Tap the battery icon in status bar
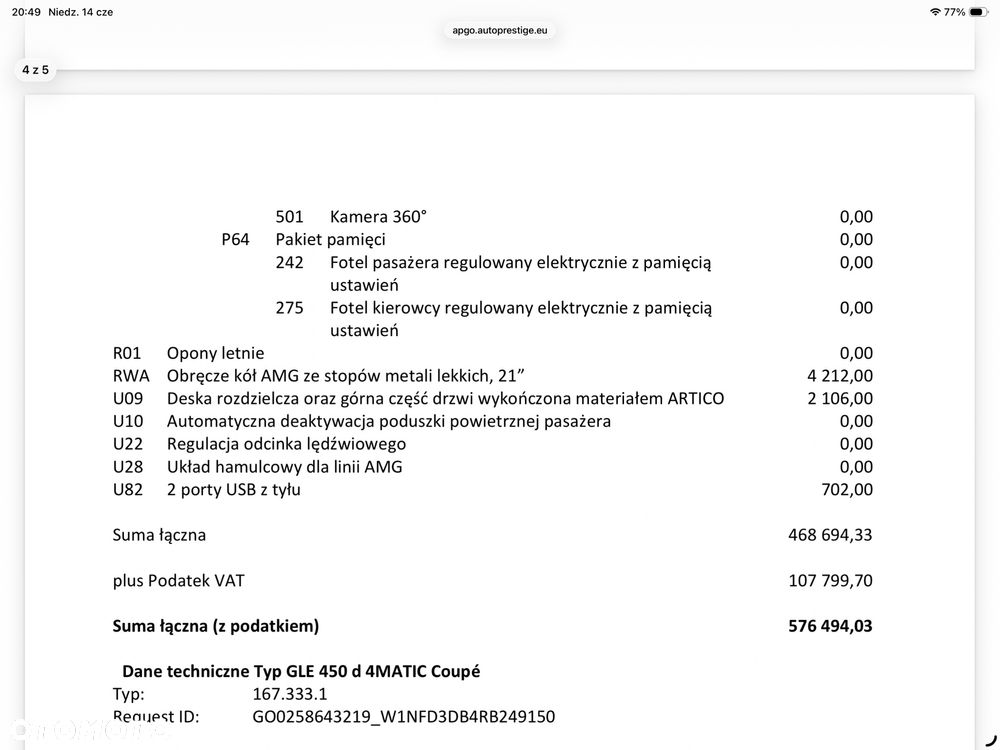Image resolution: width=1000 pixels, height=750 pixels. tap(978, 12)
